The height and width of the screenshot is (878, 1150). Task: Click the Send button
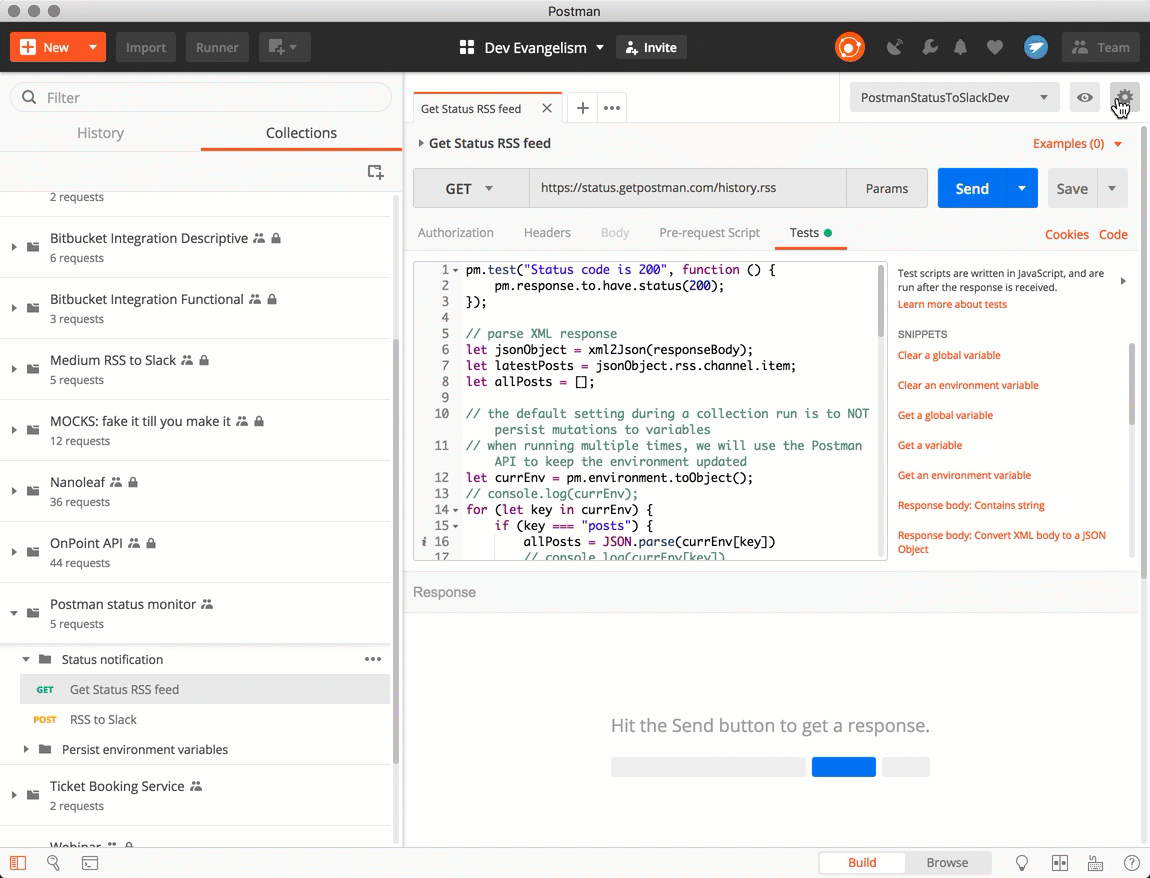click(x=972, y=189)
